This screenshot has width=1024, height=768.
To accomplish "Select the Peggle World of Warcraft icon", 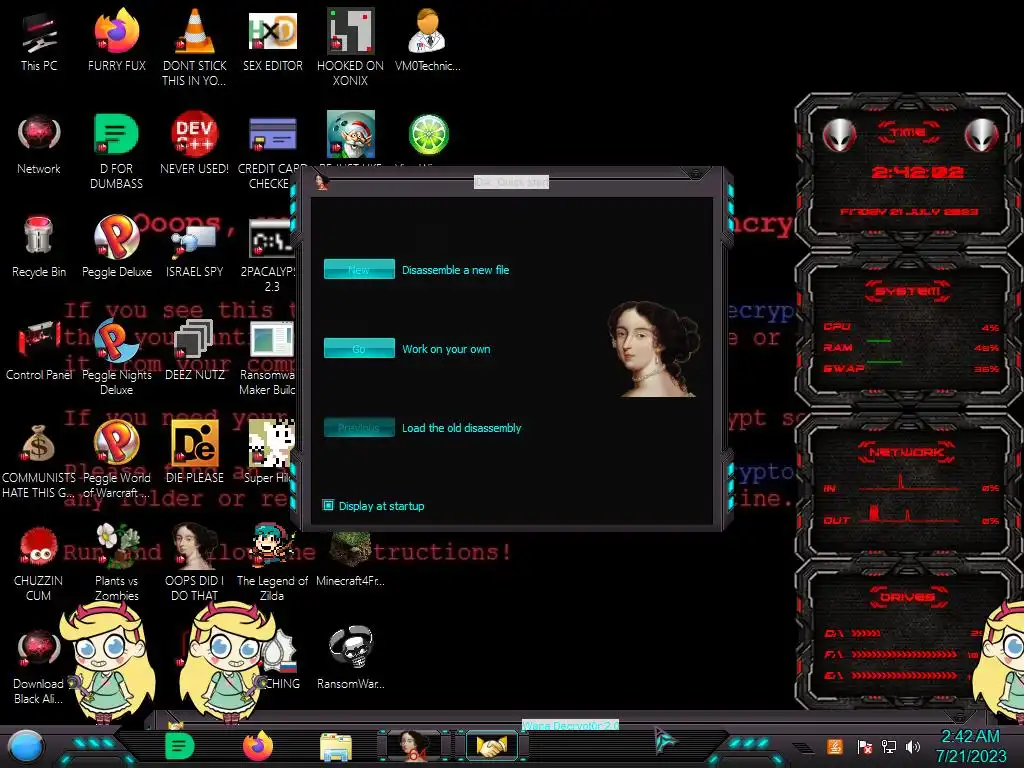I will 117,460.
